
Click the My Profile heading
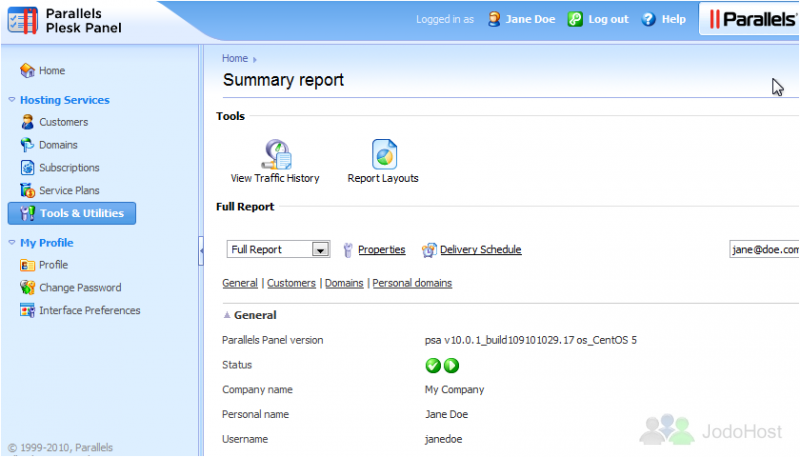pyautogui.click(x=47, y=243)
